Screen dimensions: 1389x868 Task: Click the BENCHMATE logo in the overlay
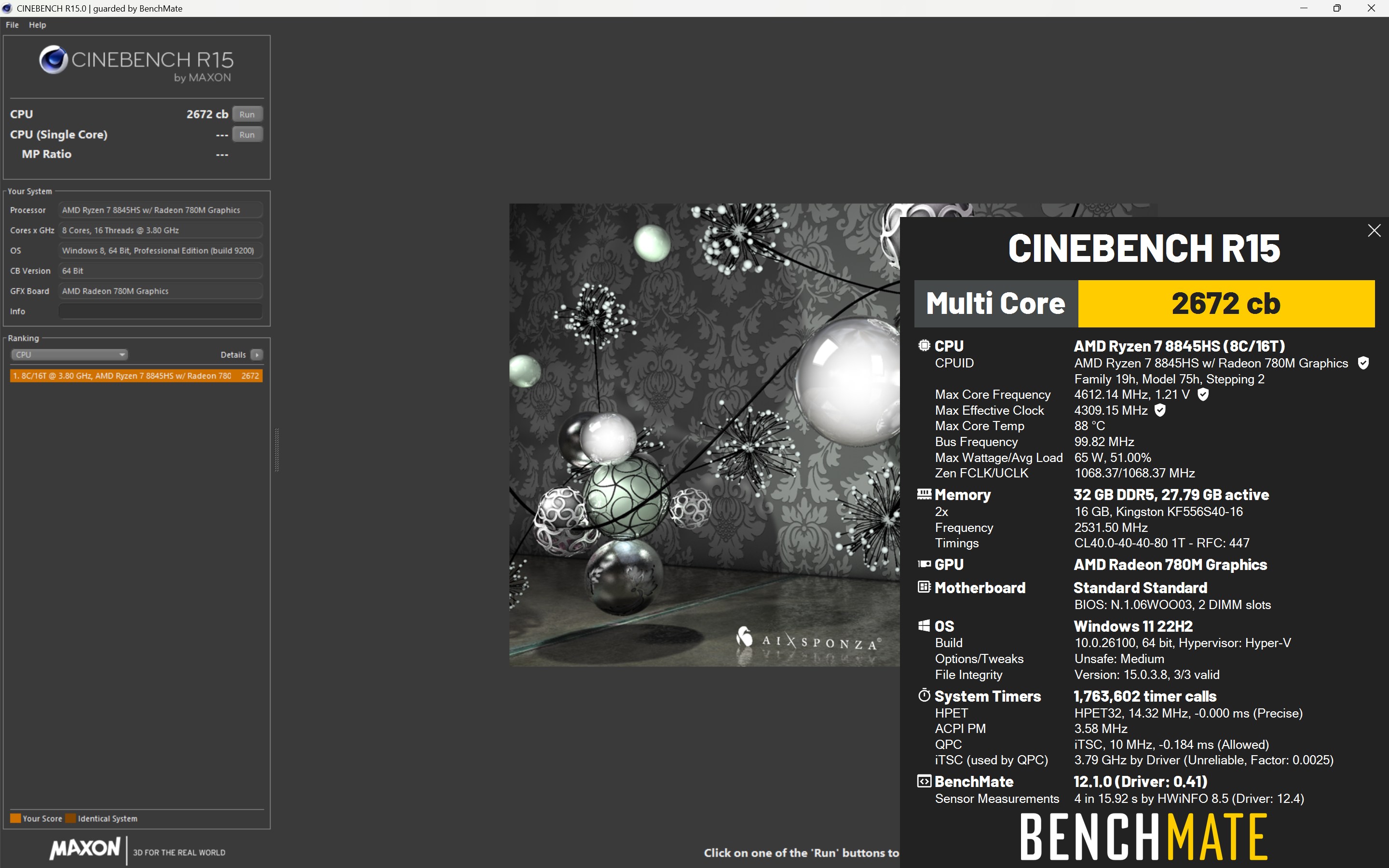1144,837
